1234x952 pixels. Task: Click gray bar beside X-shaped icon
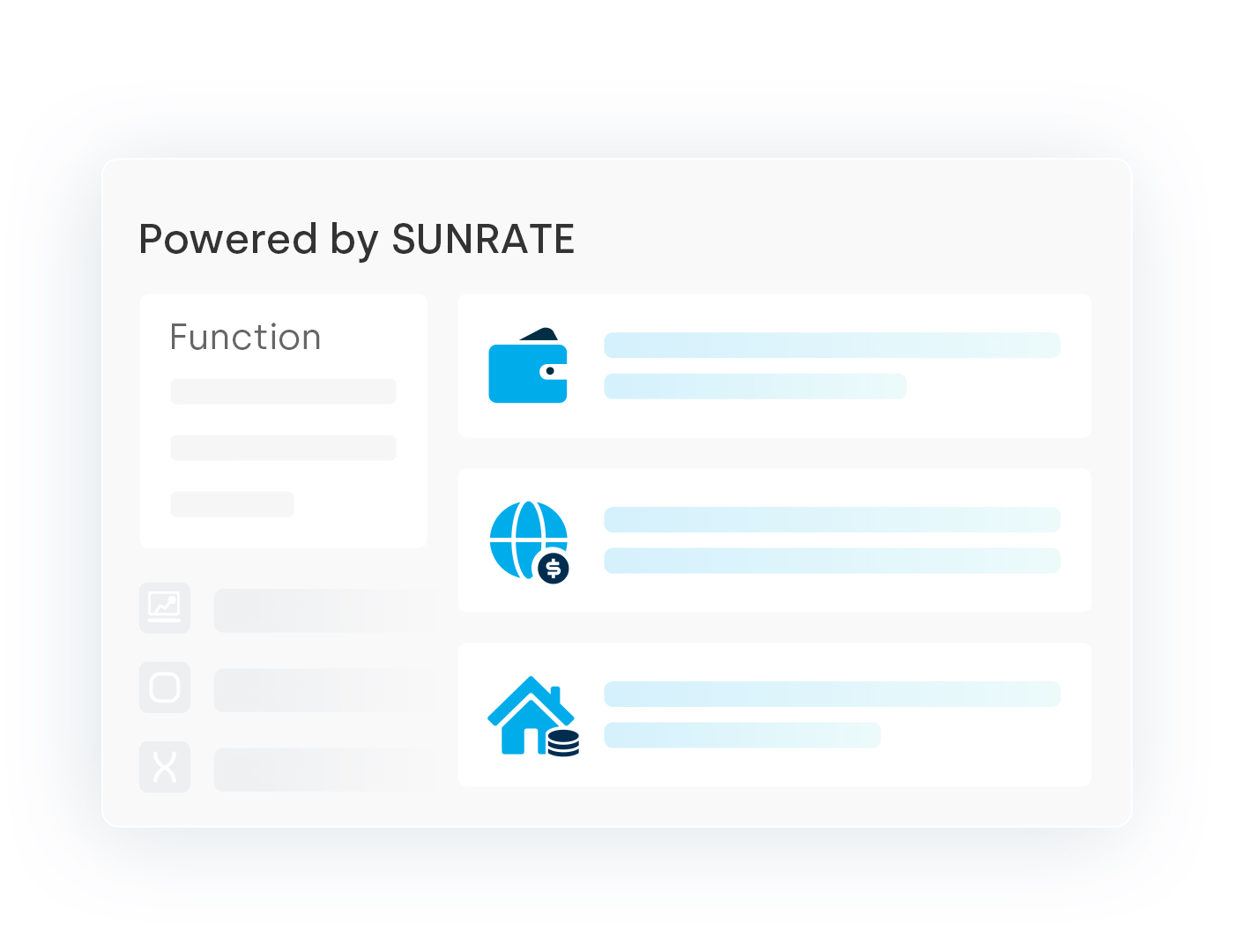[x=324, y=769]
